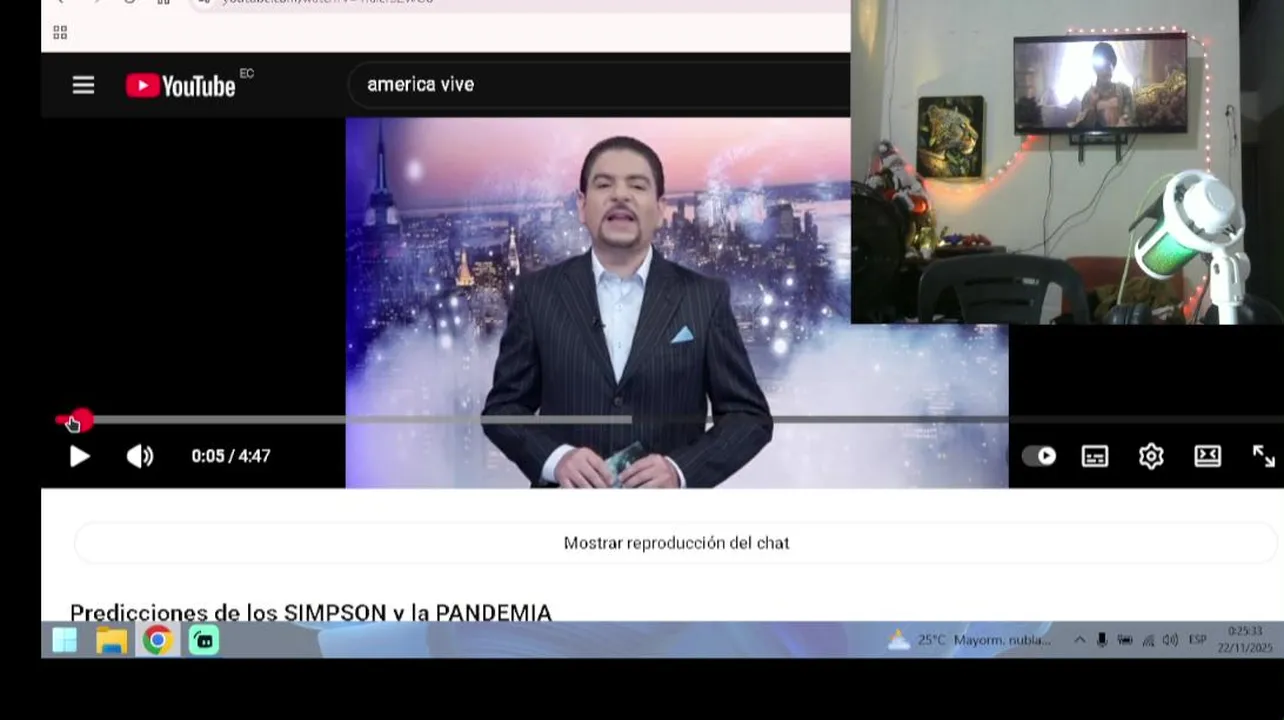Mute the video with speaker icon
This screenshot has height=720, width=1284.
pyautogui.click(x=140, y=456)
